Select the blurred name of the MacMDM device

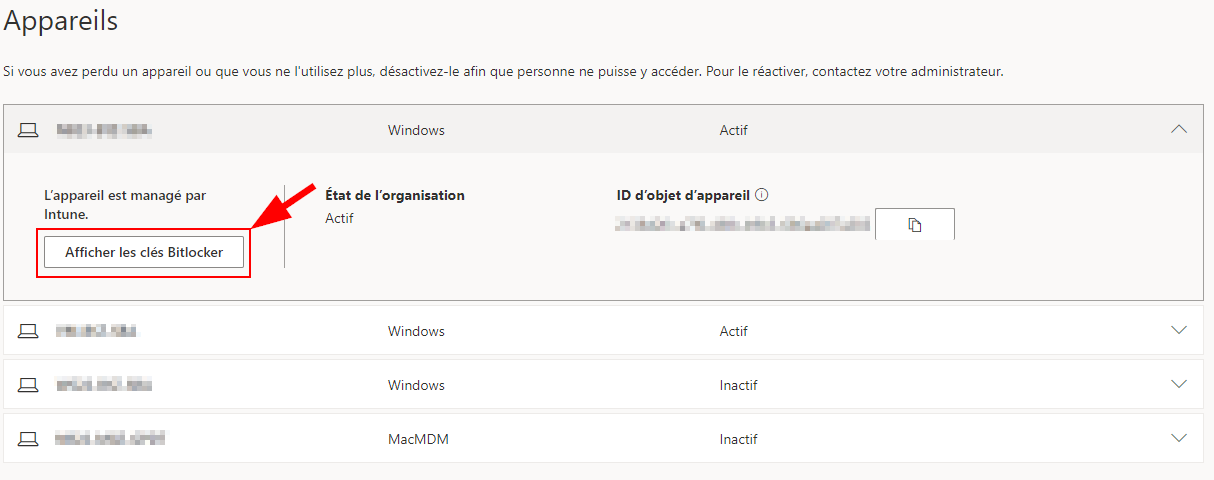(110, 439)
